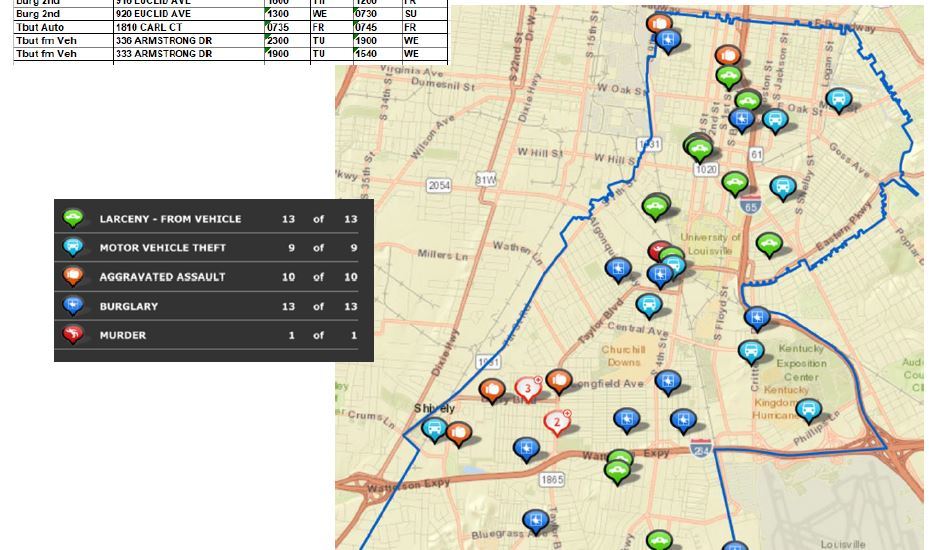Screen dimensions: 929x550
Task: Expand the cluster marker labeled 3
Action: [x=527, y=388]
